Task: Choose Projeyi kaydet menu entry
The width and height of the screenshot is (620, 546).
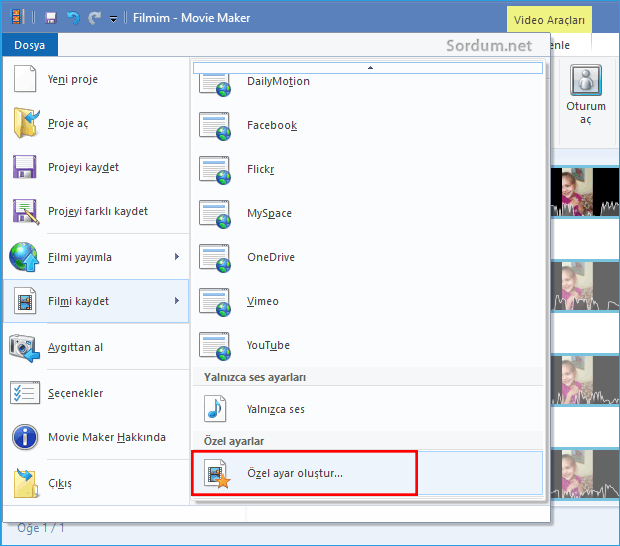Action: tap(83, 167)
